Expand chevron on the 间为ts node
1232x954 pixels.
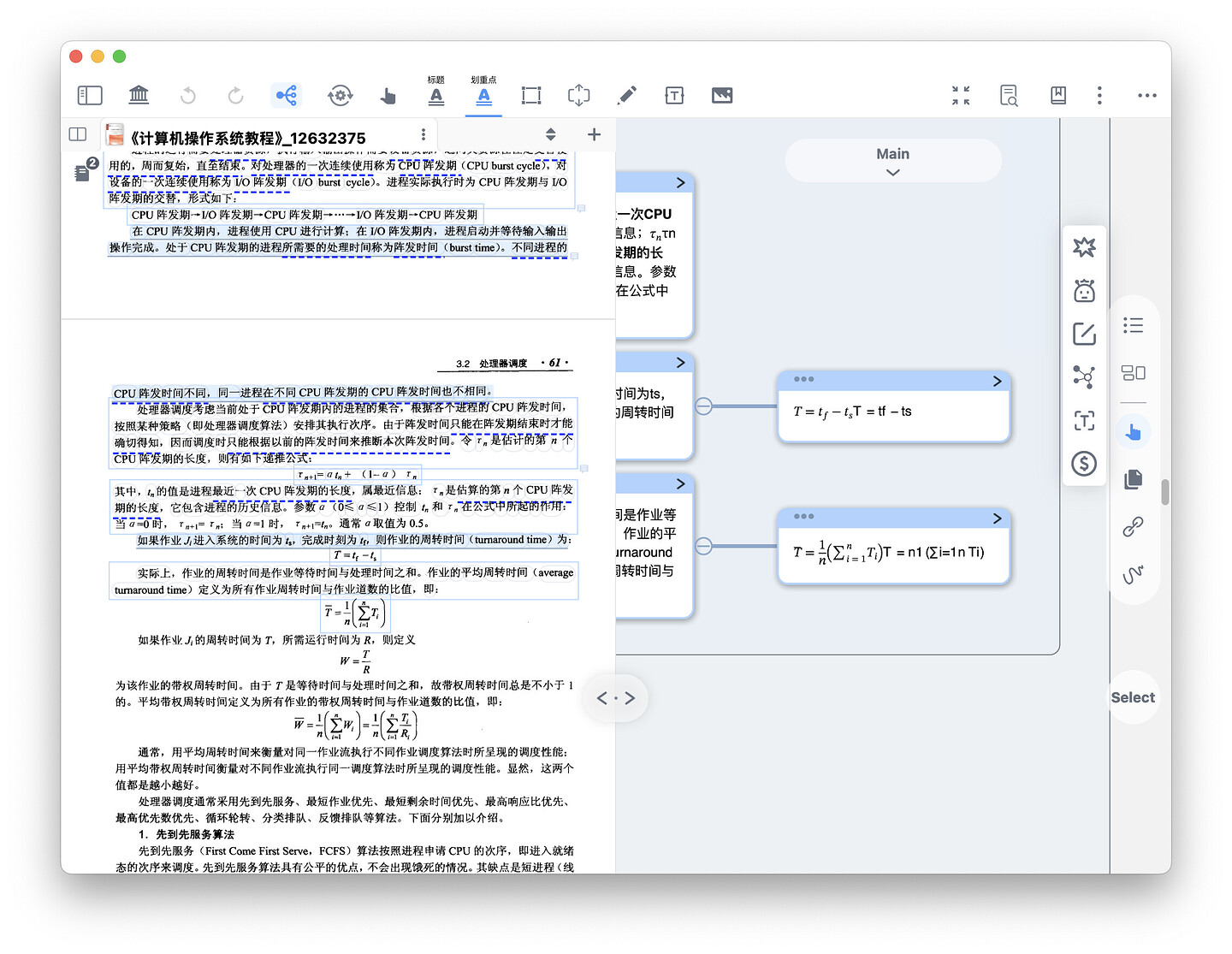(x=680, y=363)
